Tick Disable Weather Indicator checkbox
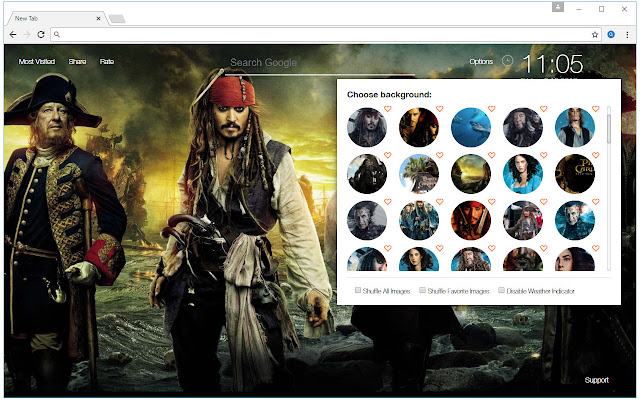 tap(501, 290)
